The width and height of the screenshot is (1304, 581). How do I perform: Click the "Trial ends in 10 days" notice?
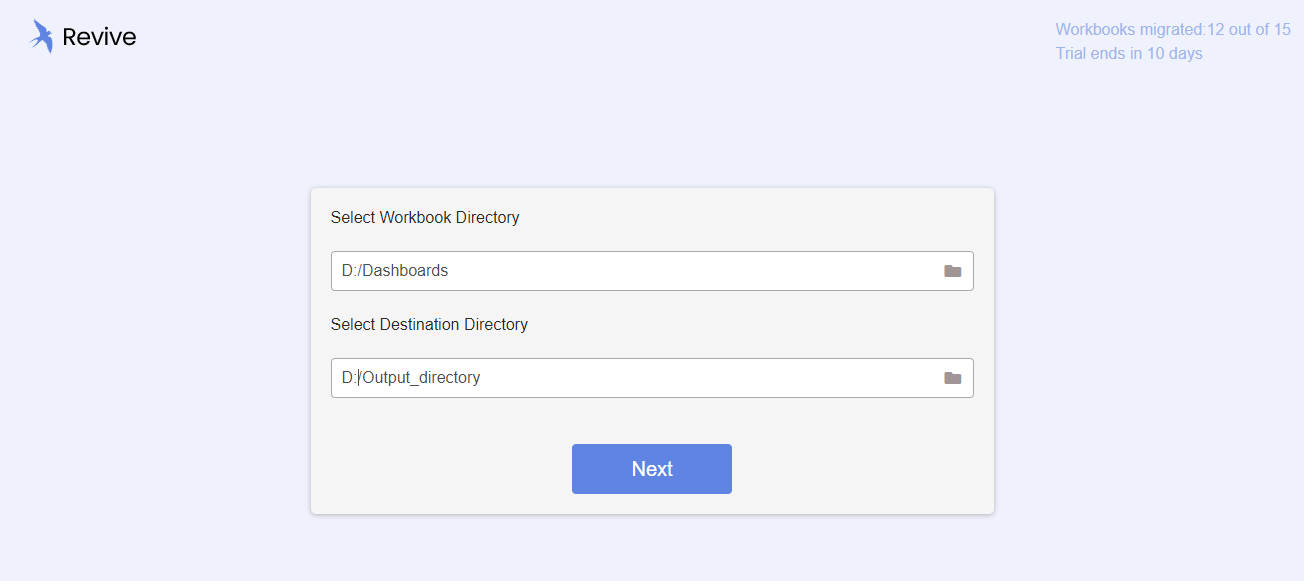pyautogui.click(x=1129, y=54)
